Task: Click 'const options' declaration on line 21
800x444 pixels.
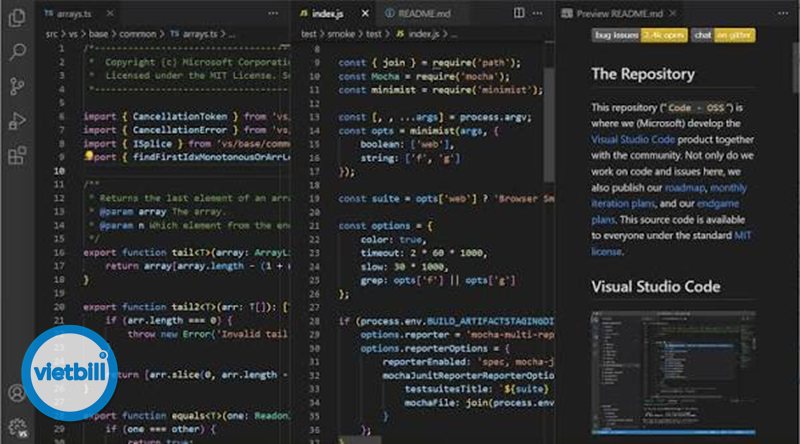Action: pyautogui.click(x=374, y=226)
